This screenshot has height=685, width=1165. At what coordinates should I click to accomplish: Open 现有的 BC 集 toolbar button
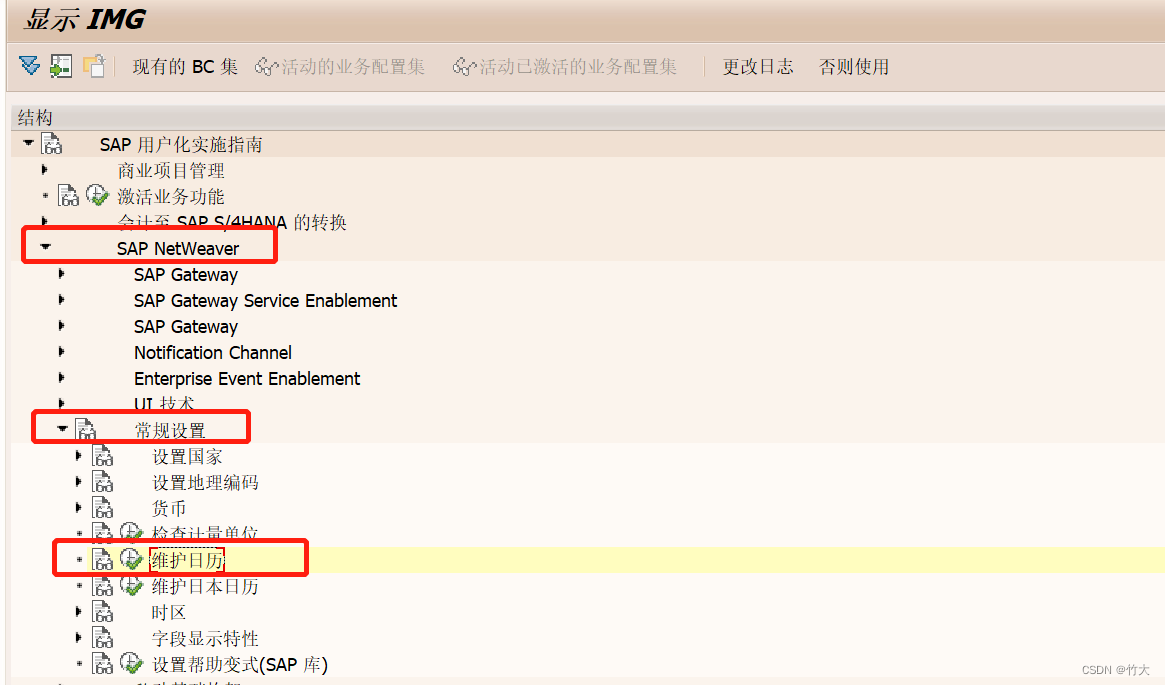(x=185, y=67)
